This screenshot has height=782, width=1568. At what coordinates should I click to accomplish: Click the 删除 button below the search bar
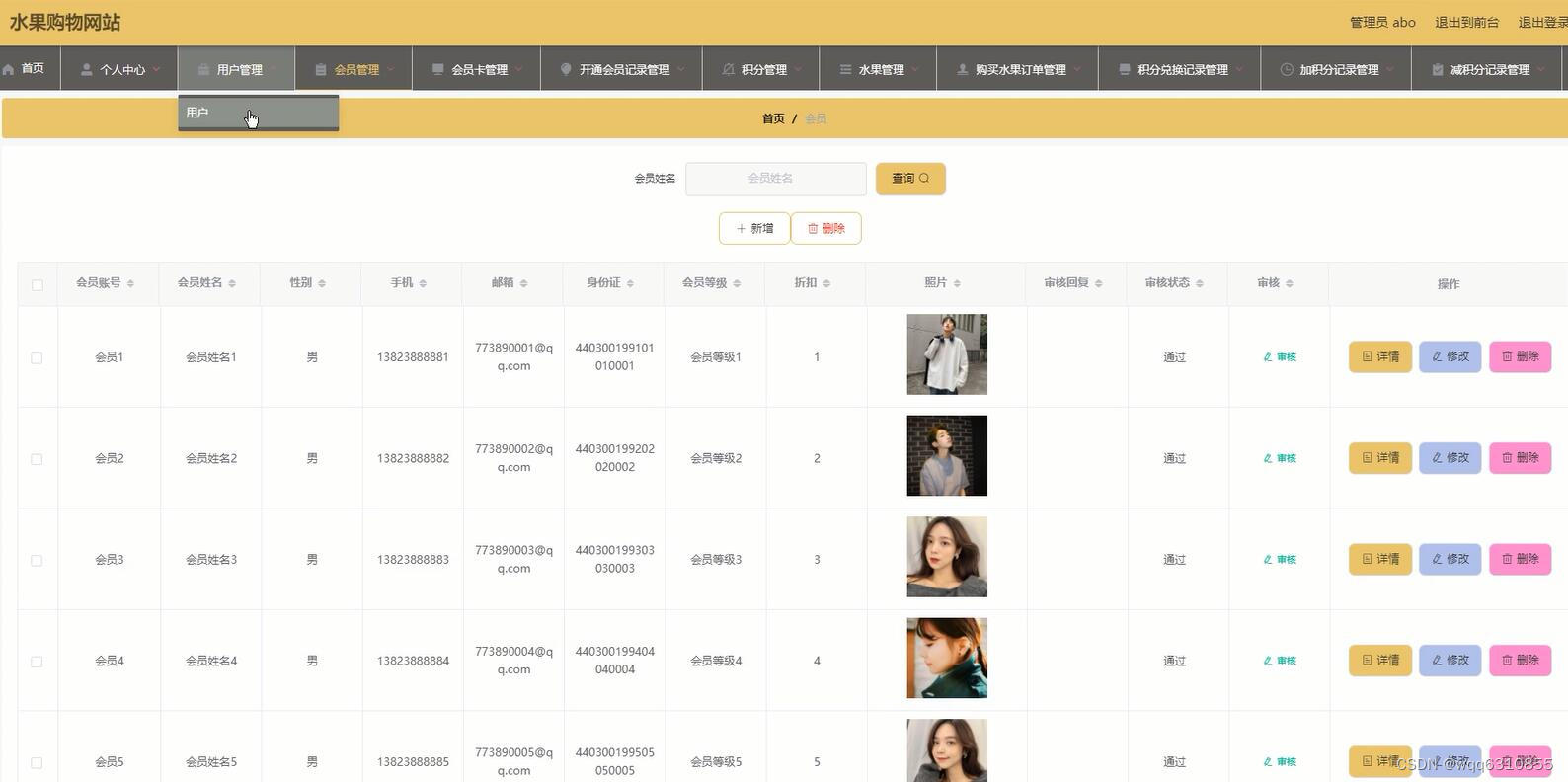coord(825,228)
